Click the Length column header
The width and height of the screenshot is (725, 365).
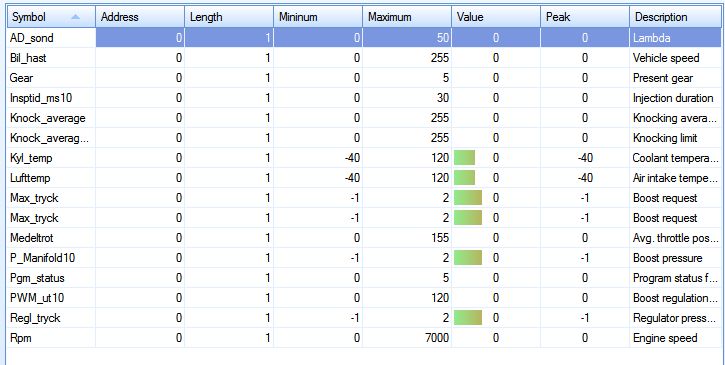click(229, 17)
